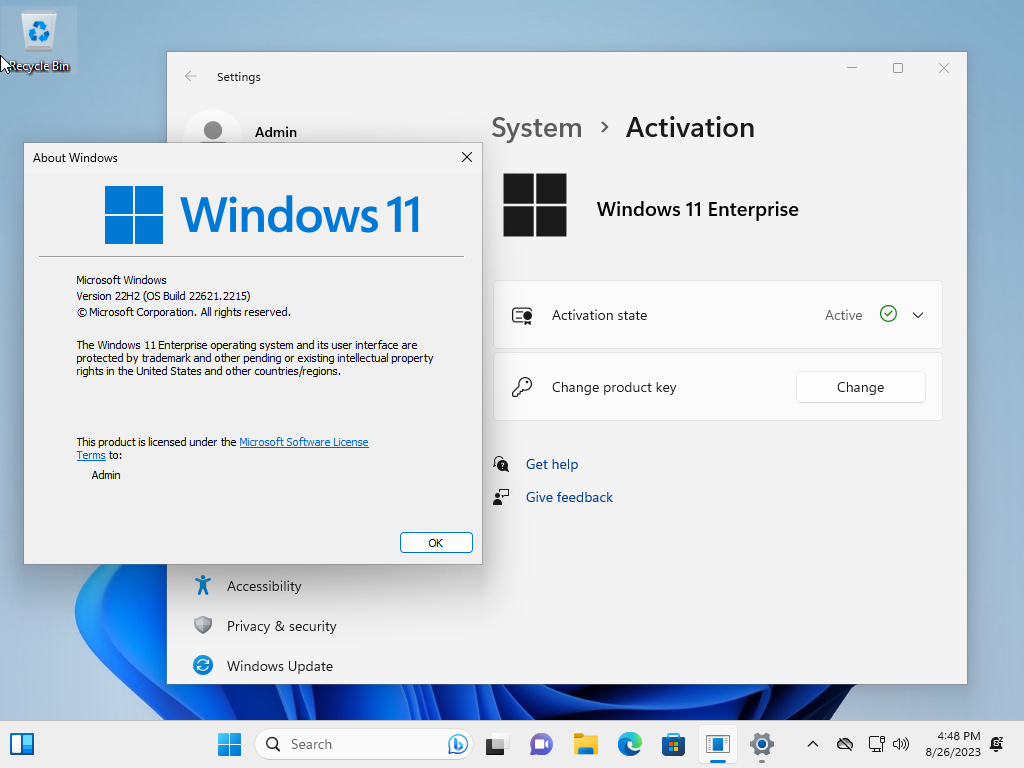Click OK in About Windows dialog
Screen dimensions: 1024x768
(436, 543)
